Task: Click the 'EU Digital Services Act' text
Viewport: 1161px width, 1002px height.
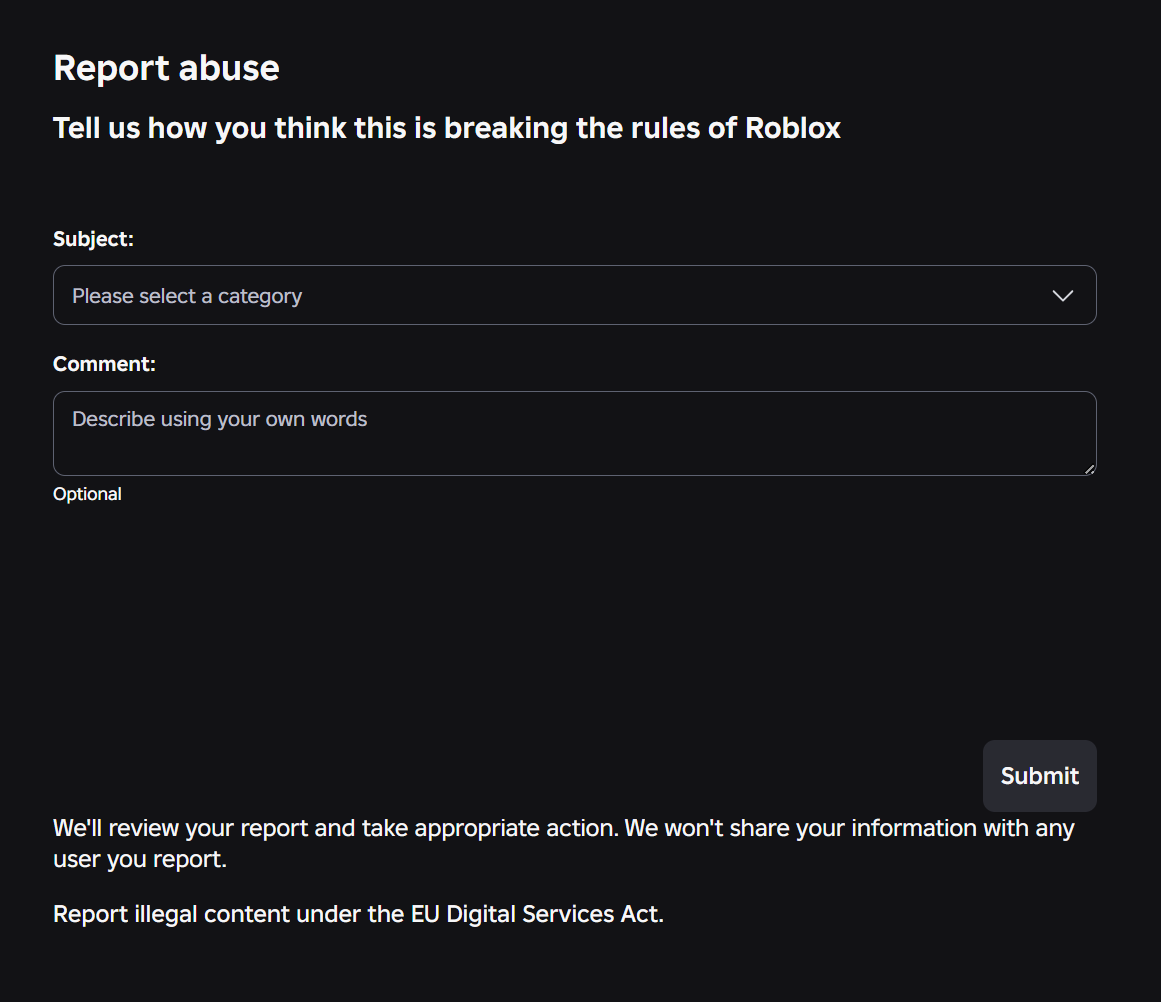Action: [535, 914]
